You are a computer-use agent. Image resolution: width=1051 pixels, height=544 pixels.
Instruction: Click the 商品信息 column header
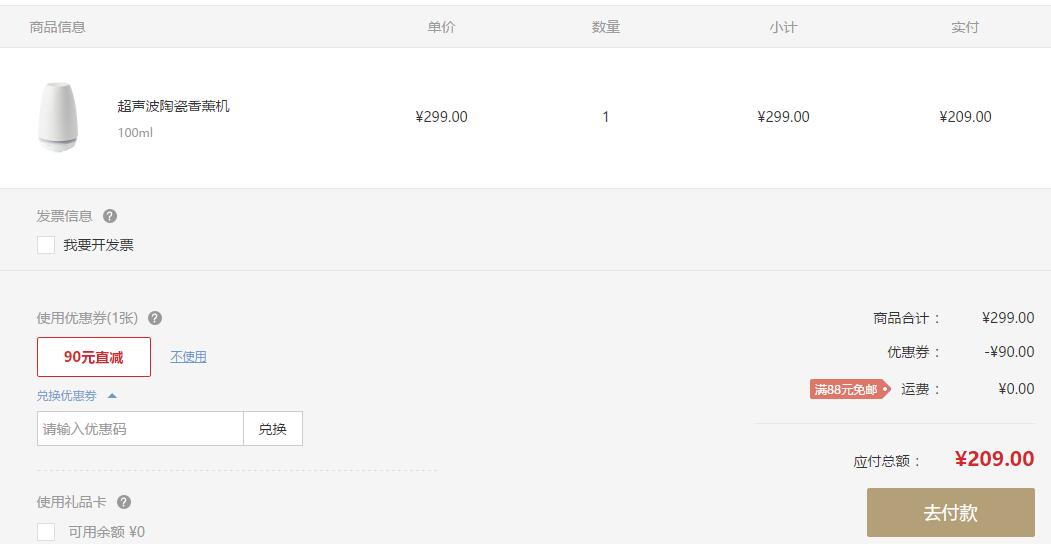[x=58, y=27]
